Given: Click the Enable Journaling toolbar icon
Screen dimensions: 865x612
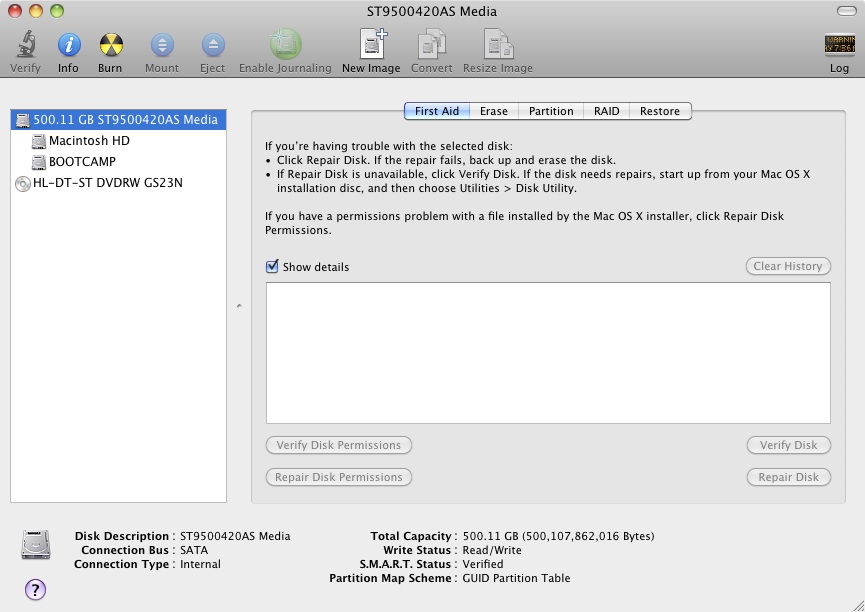Looking at the screenshot, I should point(285,44).
